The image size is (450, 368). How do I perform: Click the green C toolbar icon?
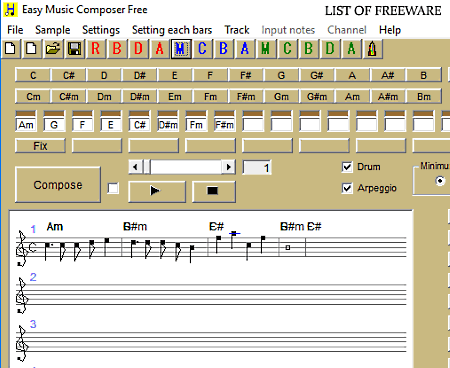(x=287, y=49)
